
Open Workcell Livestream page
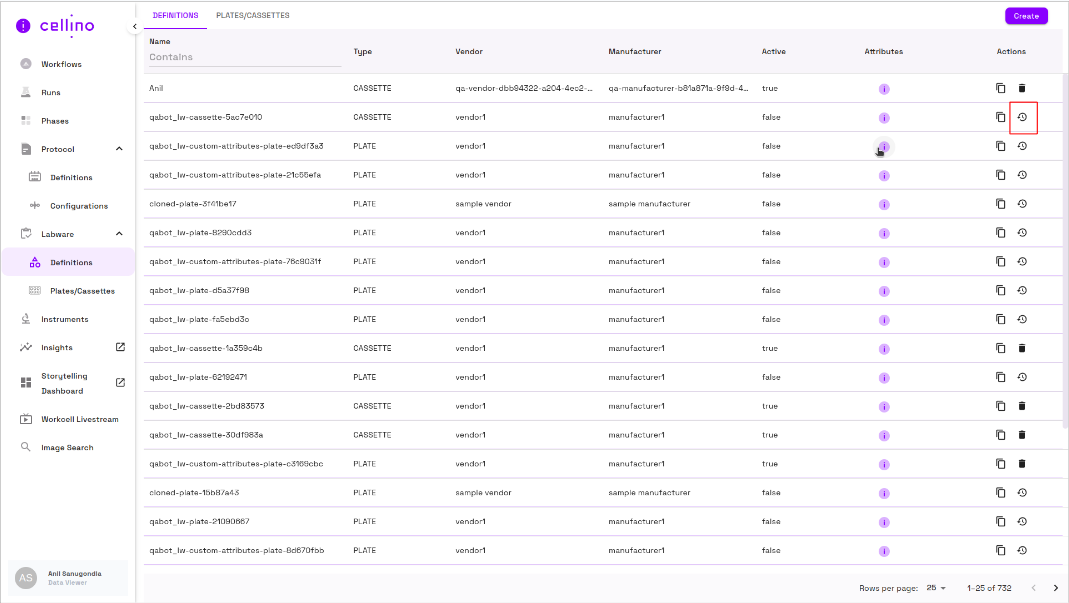(79, 419)
